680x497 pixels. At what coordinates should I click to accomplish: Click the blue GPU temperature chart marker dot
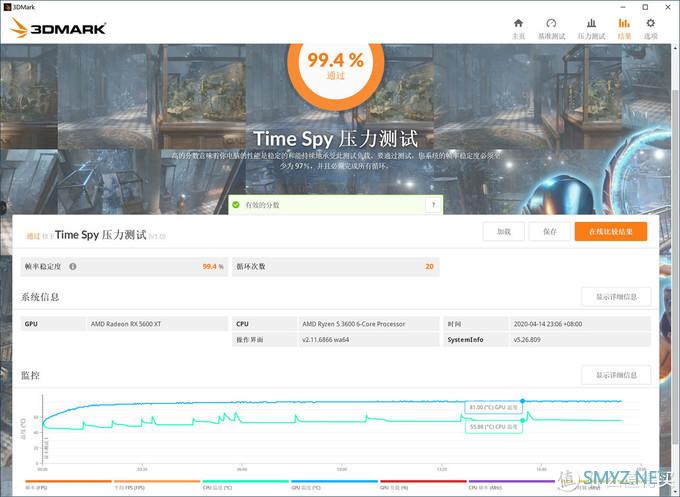pos(523,401)
